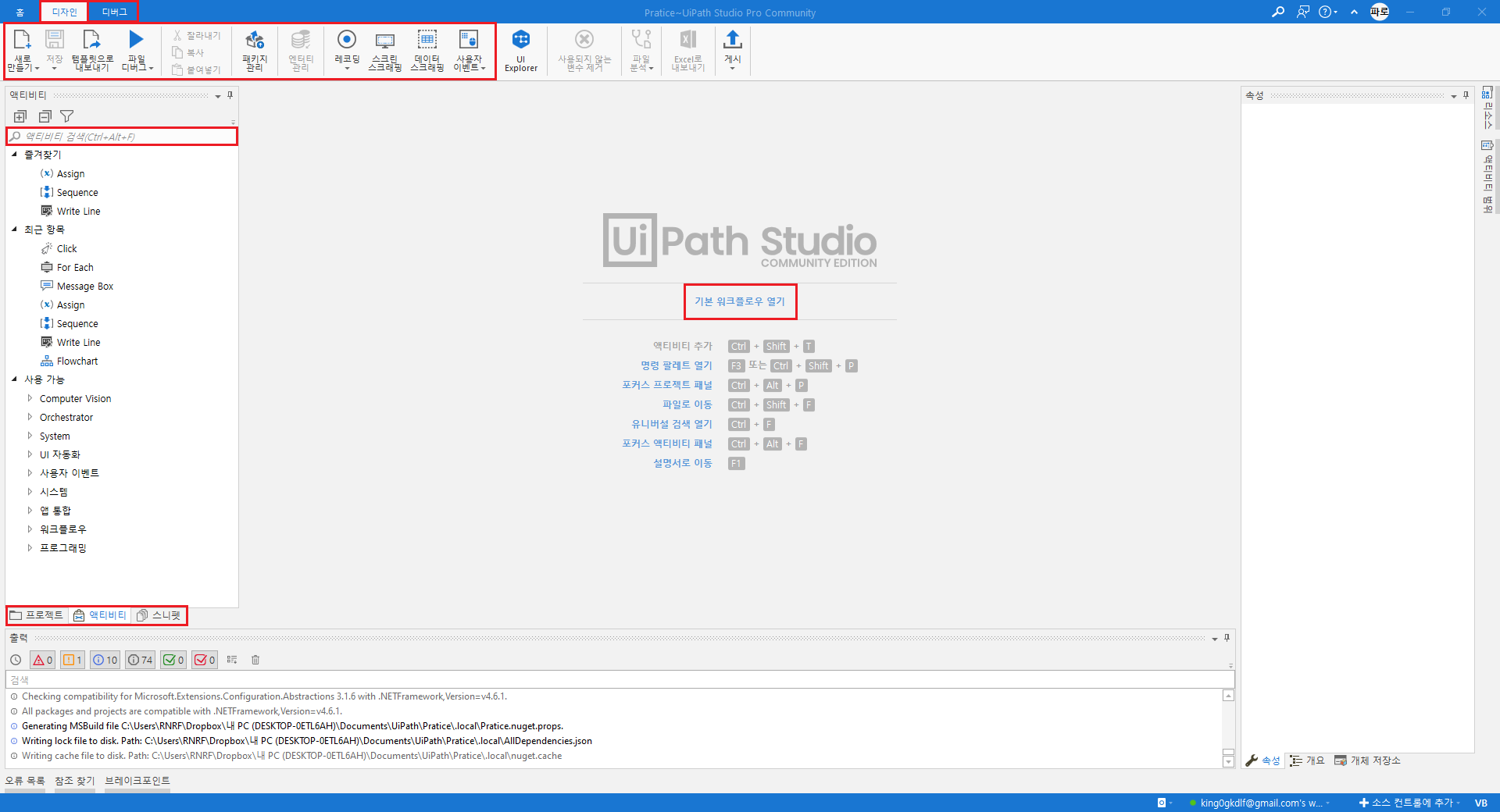Clear output with the trash can icon
The height and width of the screenshot is (812, 1500).
coord(255,660)
